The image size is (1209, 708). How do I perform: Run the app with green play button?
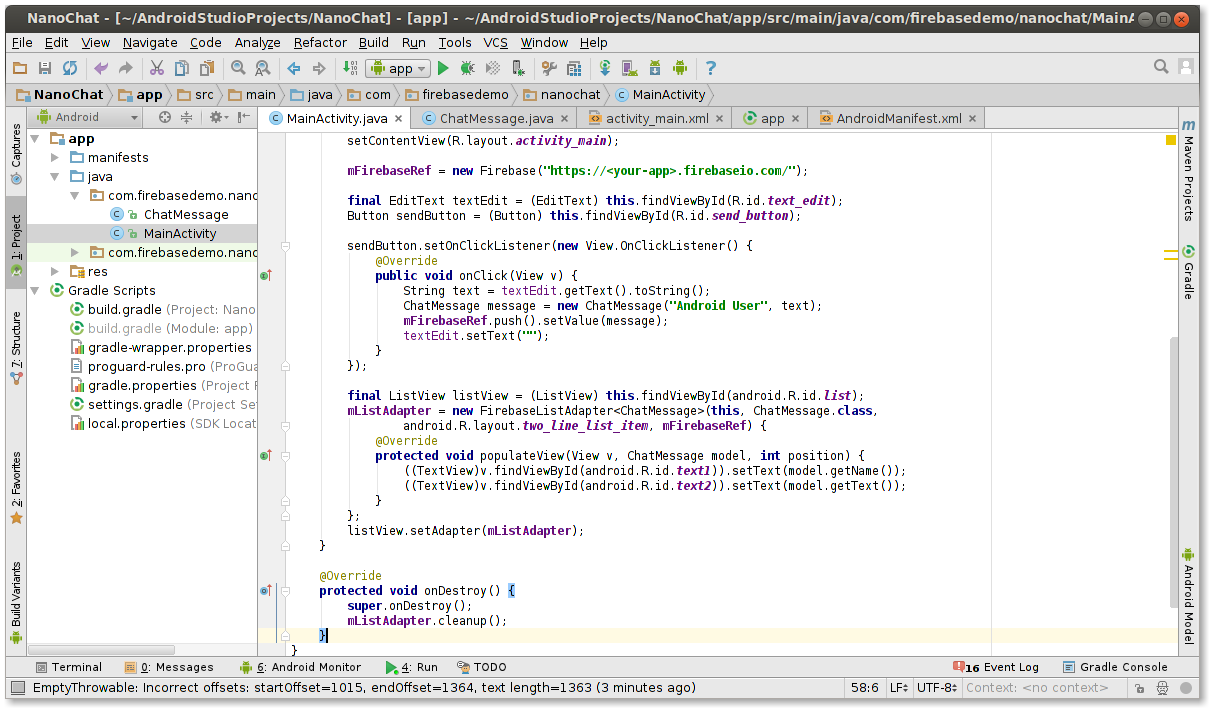[443, 68]
